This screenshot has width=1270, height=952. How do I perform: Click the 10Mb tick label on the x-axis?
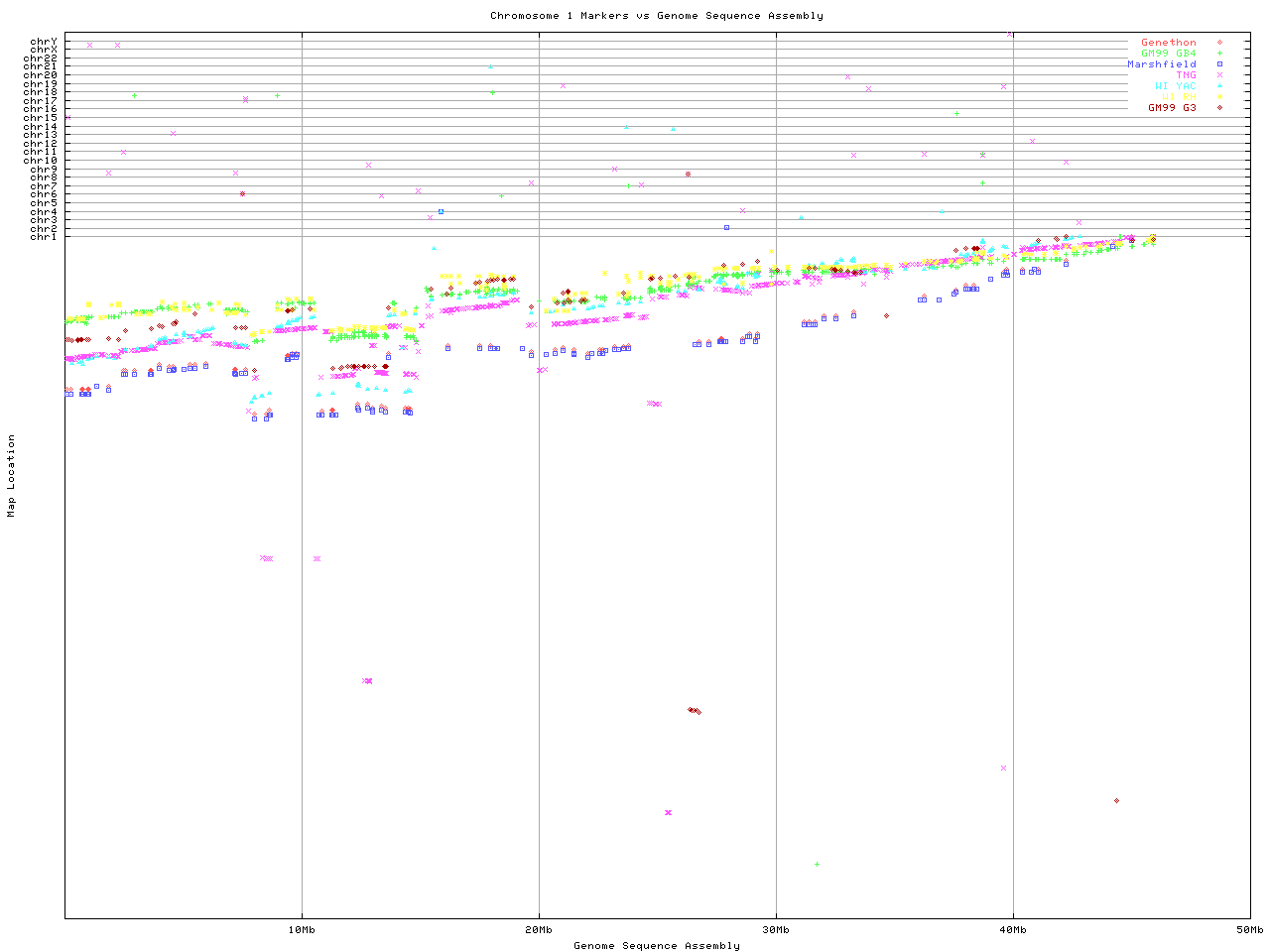pos(302,930)
